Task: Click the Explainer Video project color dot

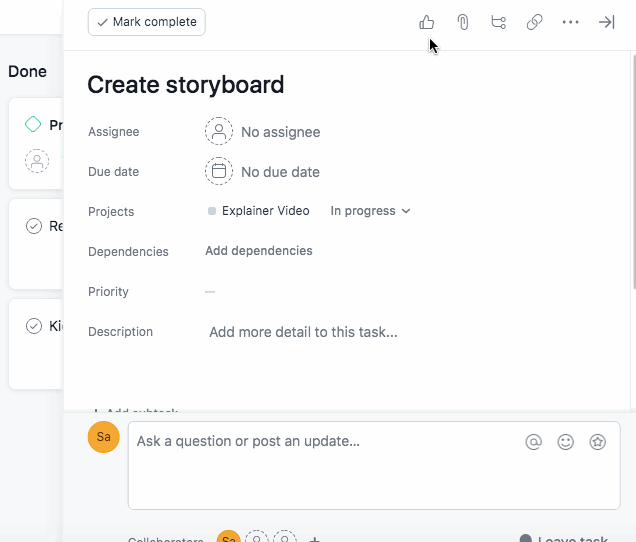Action: 212,211
